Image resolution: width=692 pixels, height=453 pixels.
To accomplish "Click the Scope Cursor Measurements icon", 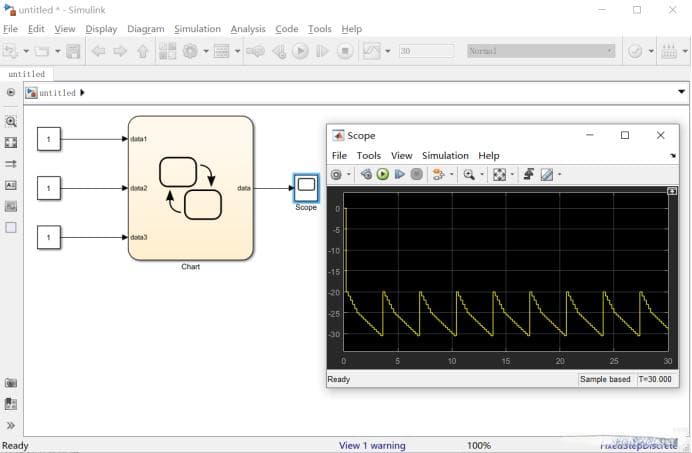I will click(547, 175).
